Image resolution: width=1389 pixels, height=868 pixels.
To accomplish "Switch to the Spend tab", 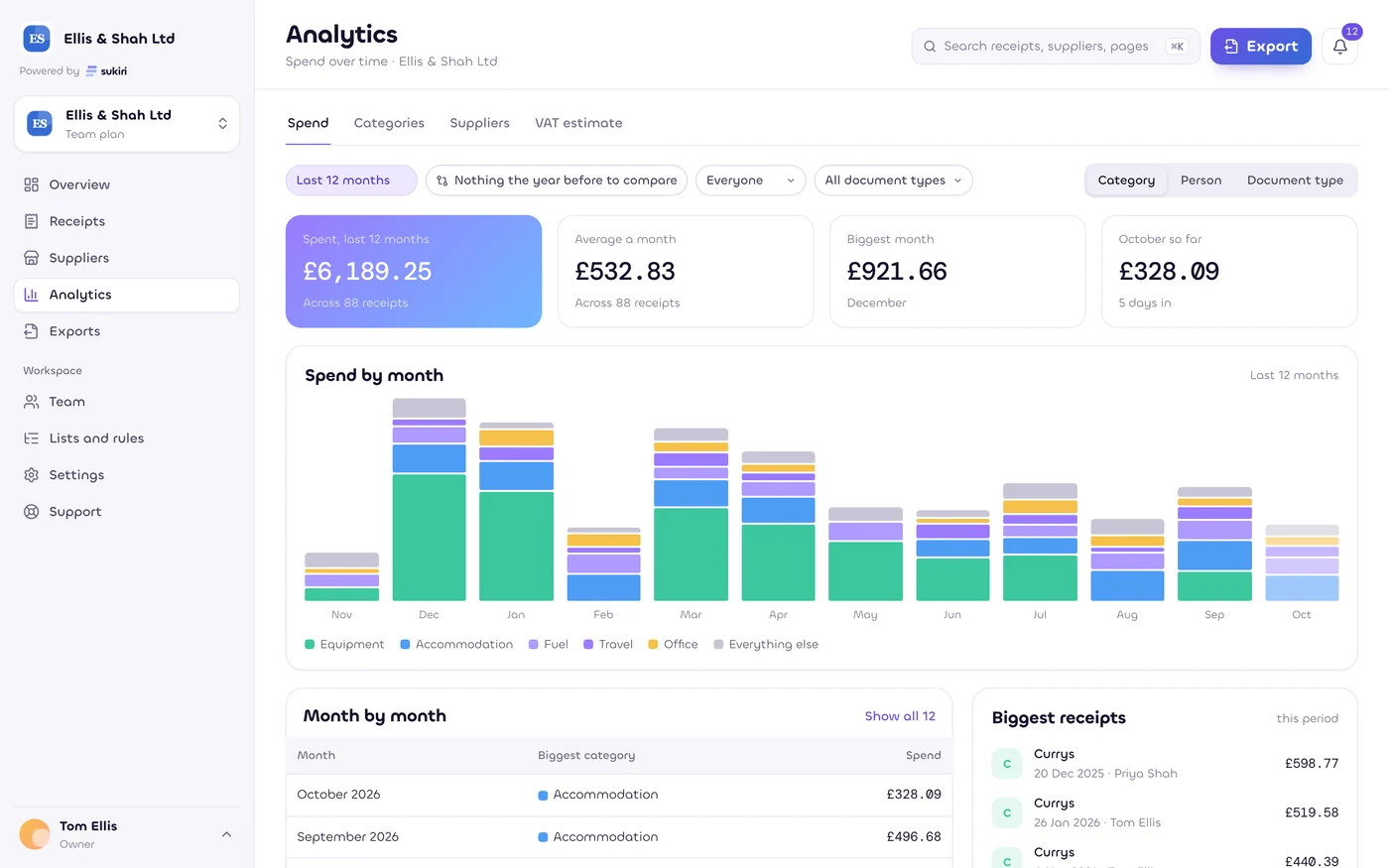I will tap(308, 123).
